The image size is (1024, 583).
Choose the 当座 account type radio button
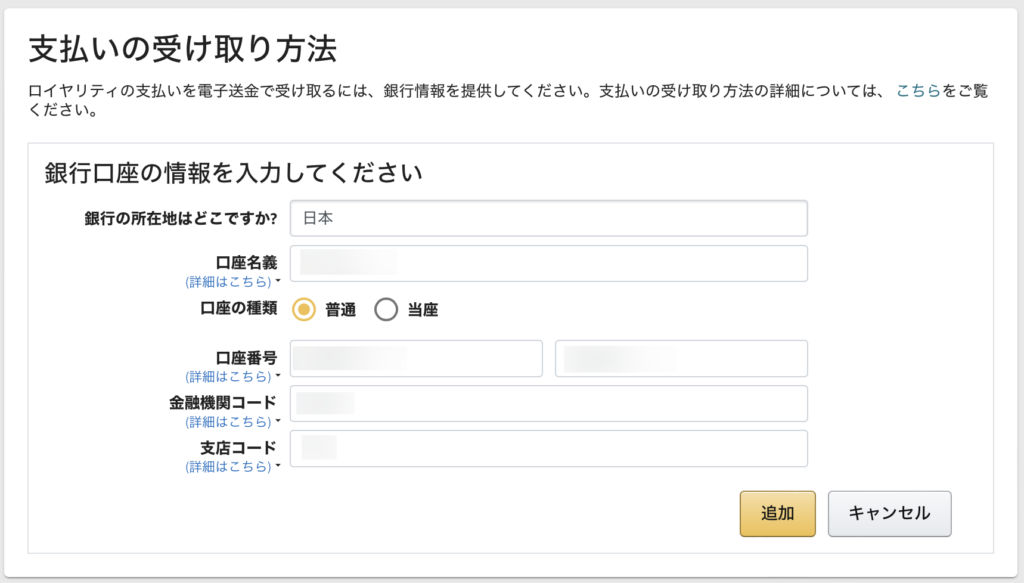[x=386, y=310]
